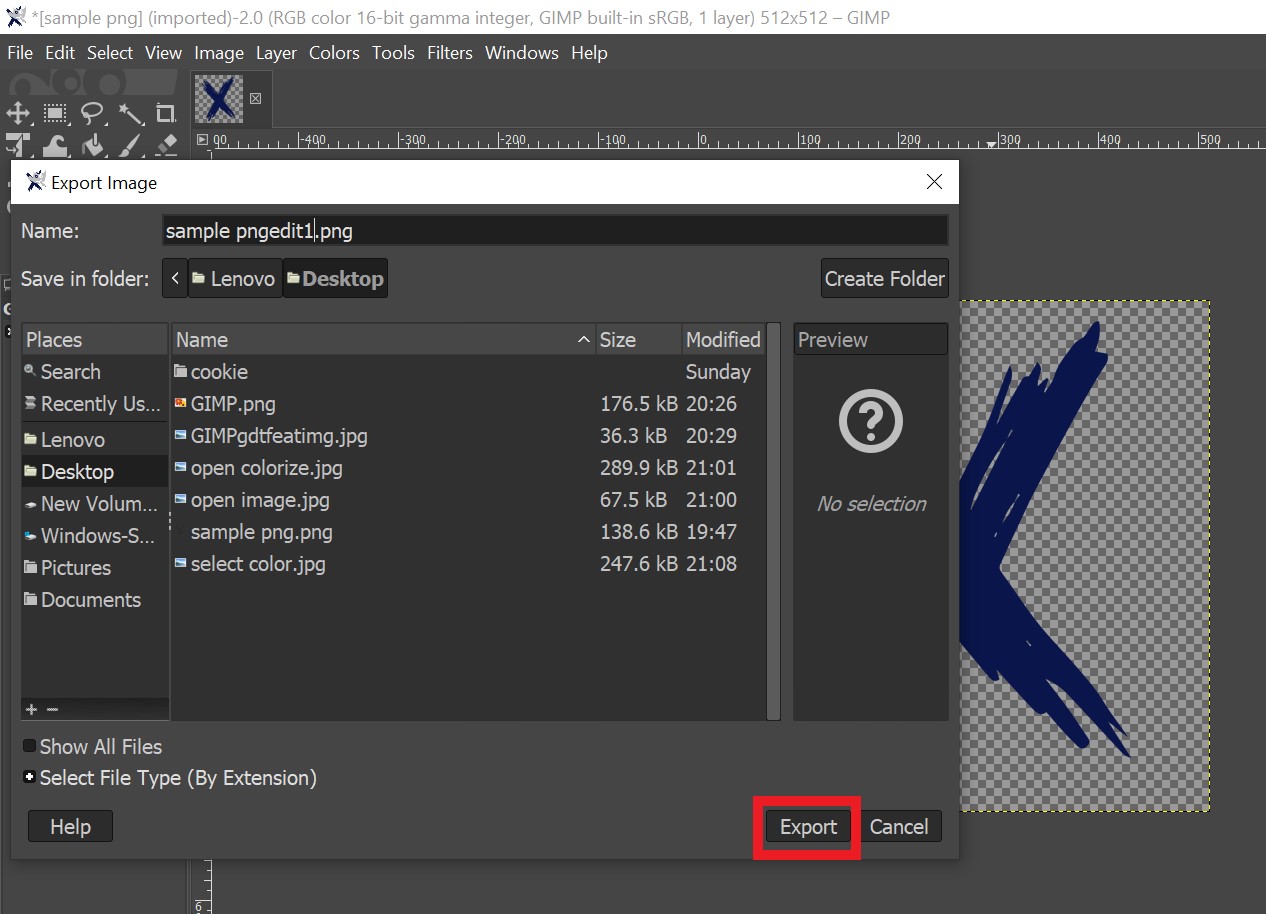This screenshot has height=914, width=1266.
Task: Open the Colors menu
Action: coord(333,53)
